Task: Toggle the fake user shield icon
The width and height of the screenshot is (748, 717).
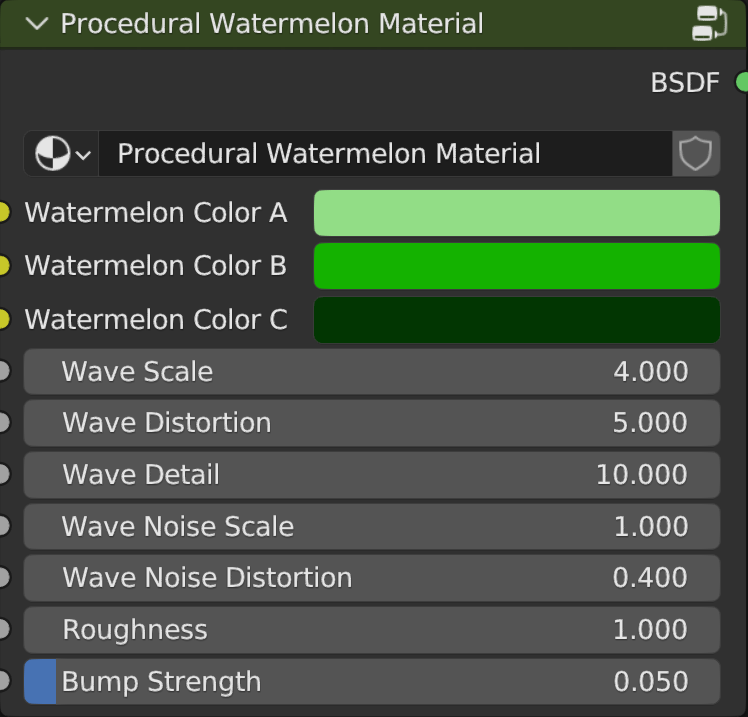Action: 695,154
